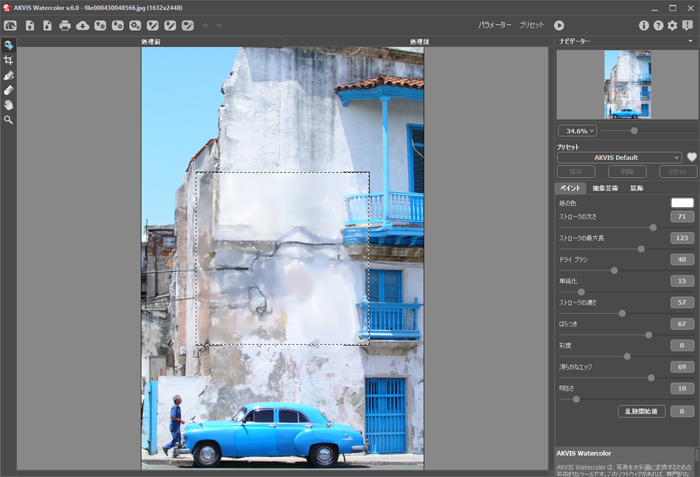Screen dimensions: 700x477
Task: Select the Zoom magnifier tool
Action: [8, 120]
